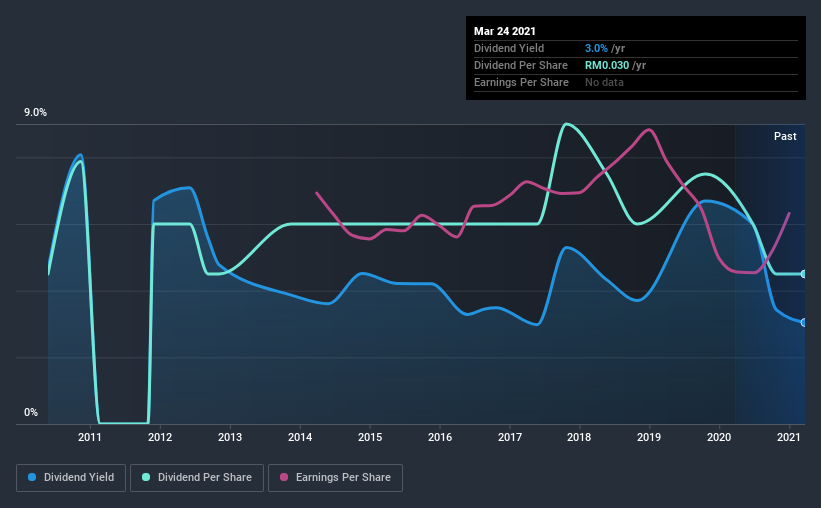The width and height of the screenshot is (821, 508).
Task: Click the teal Dividend Per Share endpoint marker
Action: click(x=804, y=274)
